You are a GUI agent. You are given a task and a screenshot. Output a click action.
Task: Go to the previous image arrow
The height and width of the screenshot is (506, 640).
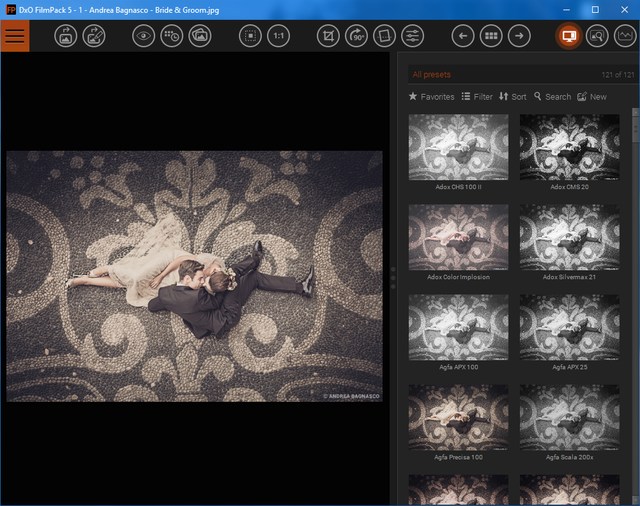462,36
